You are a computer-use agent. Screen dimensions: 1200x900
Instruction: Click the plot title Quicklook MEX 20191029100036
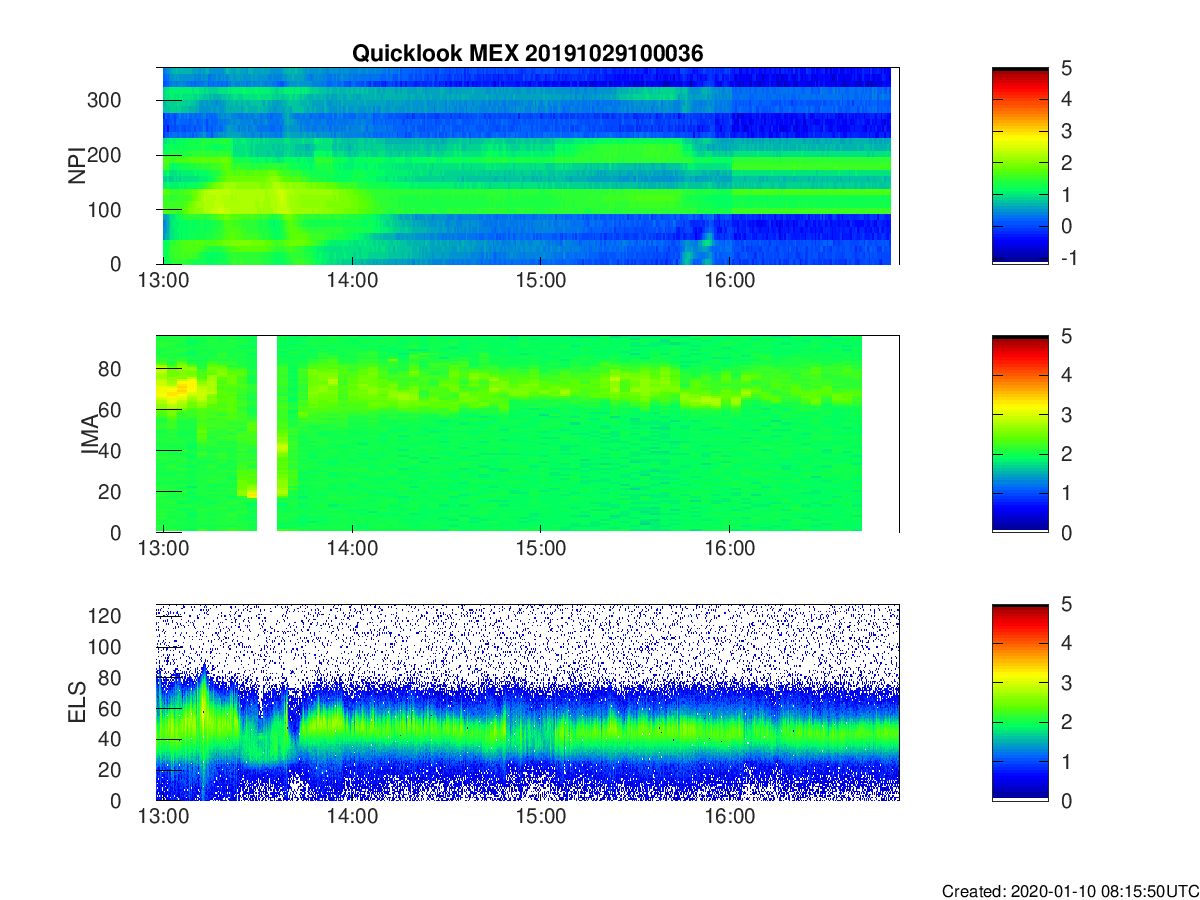pos(527,54)
